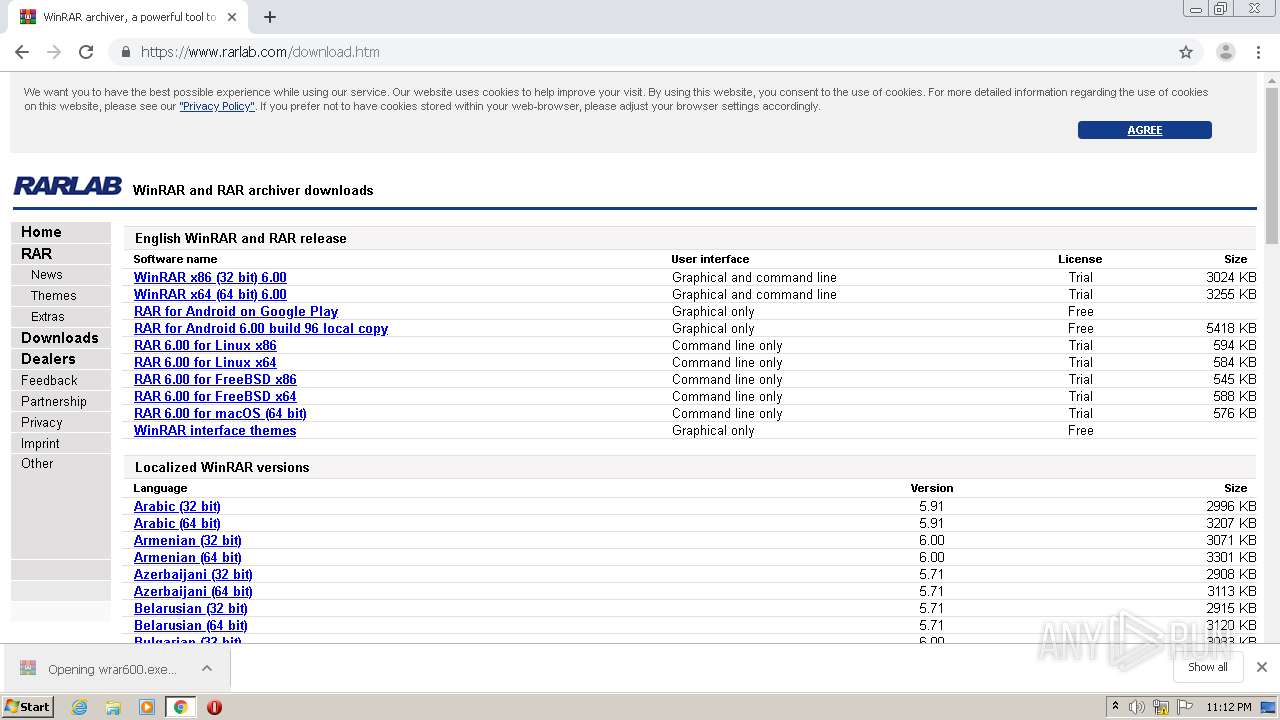The height and width of the screenshot is (720, 1280).
Task: Download Arabic (64 bit) version
Action: [177, 523]
